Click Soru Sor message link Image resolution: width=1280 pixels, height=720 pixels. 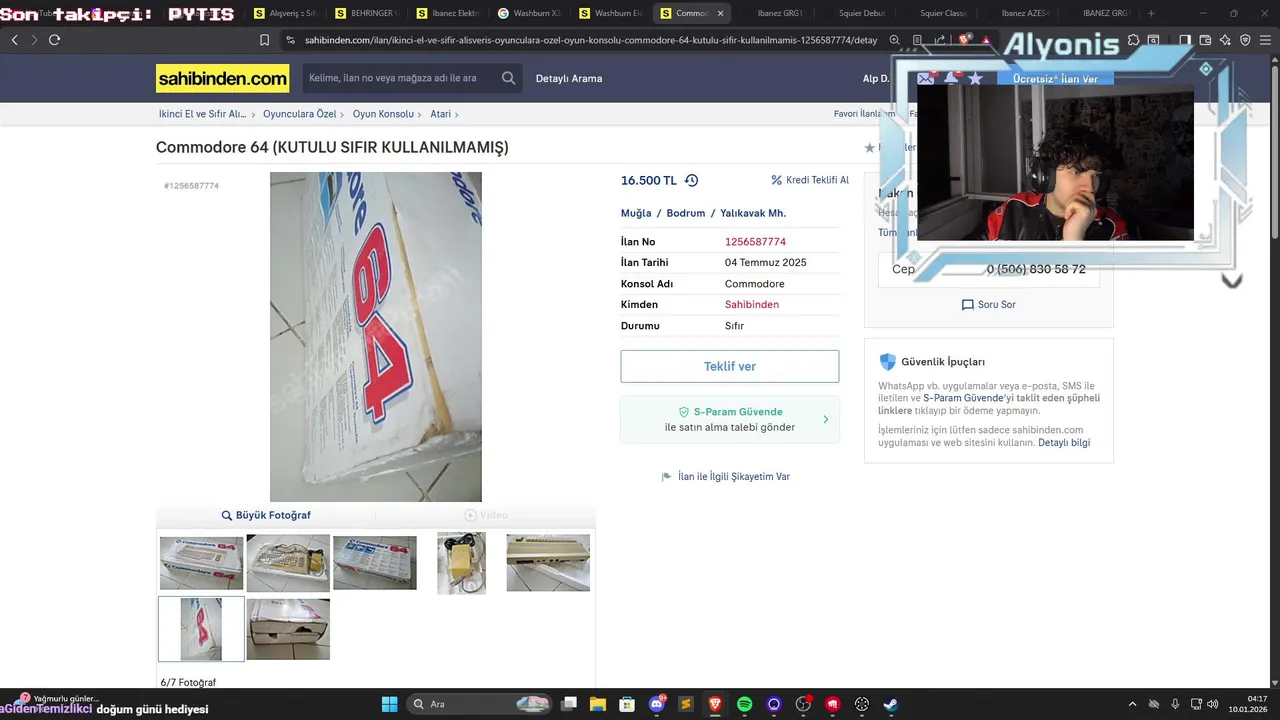[988, 304]
